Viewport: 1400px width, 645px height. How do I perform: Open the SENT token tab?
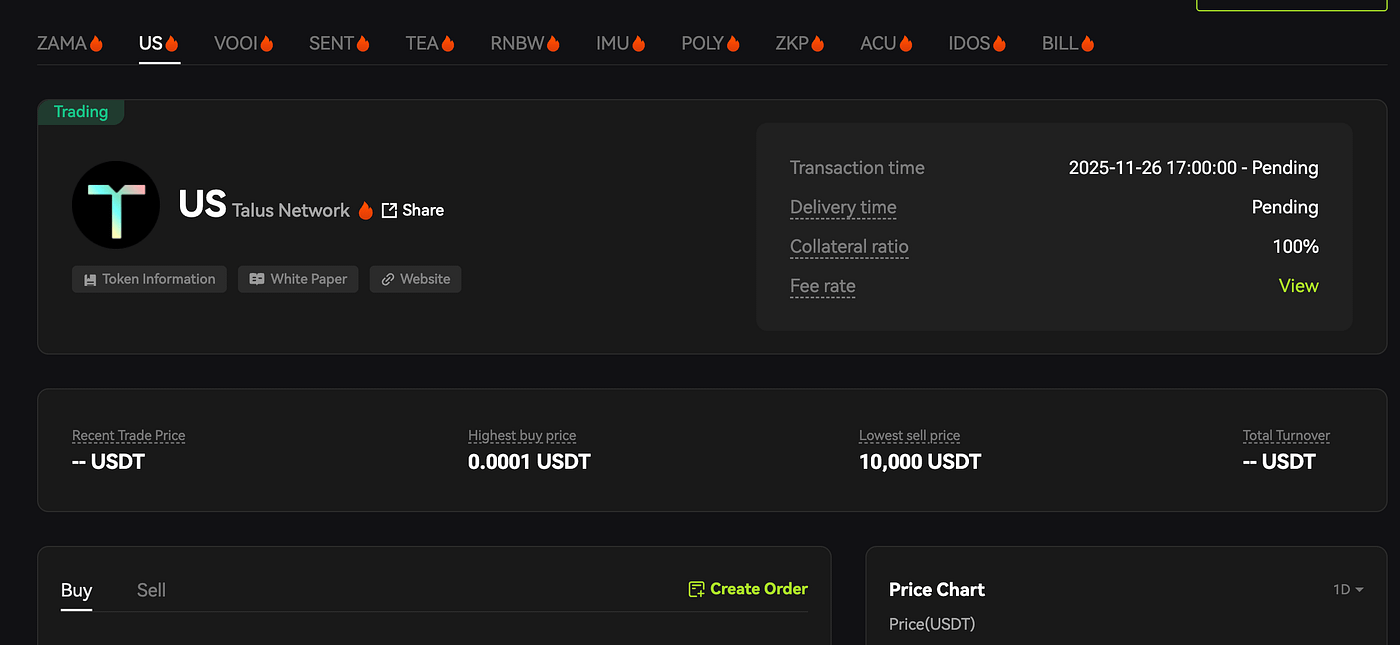[339, 43]
